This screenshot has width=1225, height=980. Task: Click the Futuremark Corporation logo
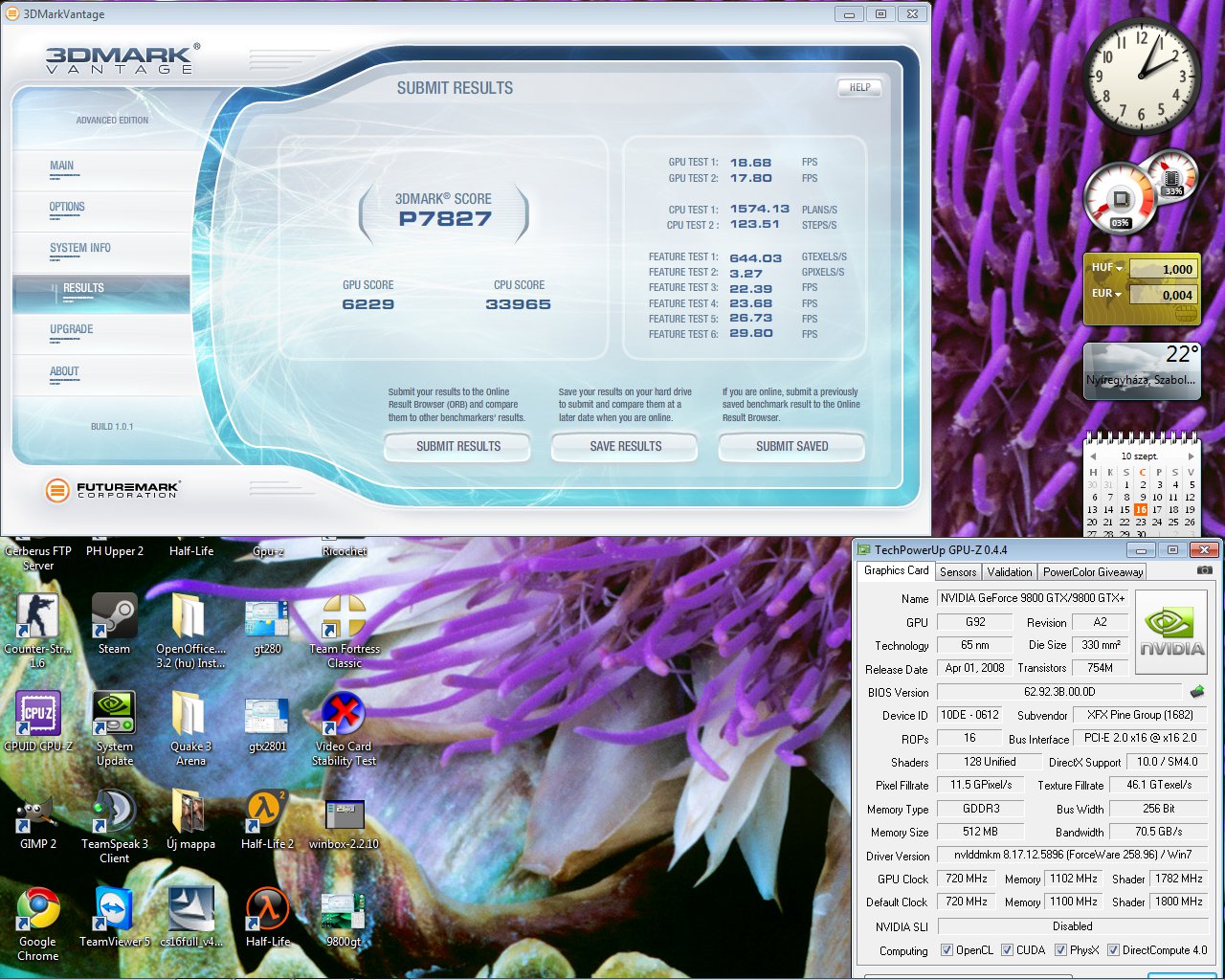point(112,489)
